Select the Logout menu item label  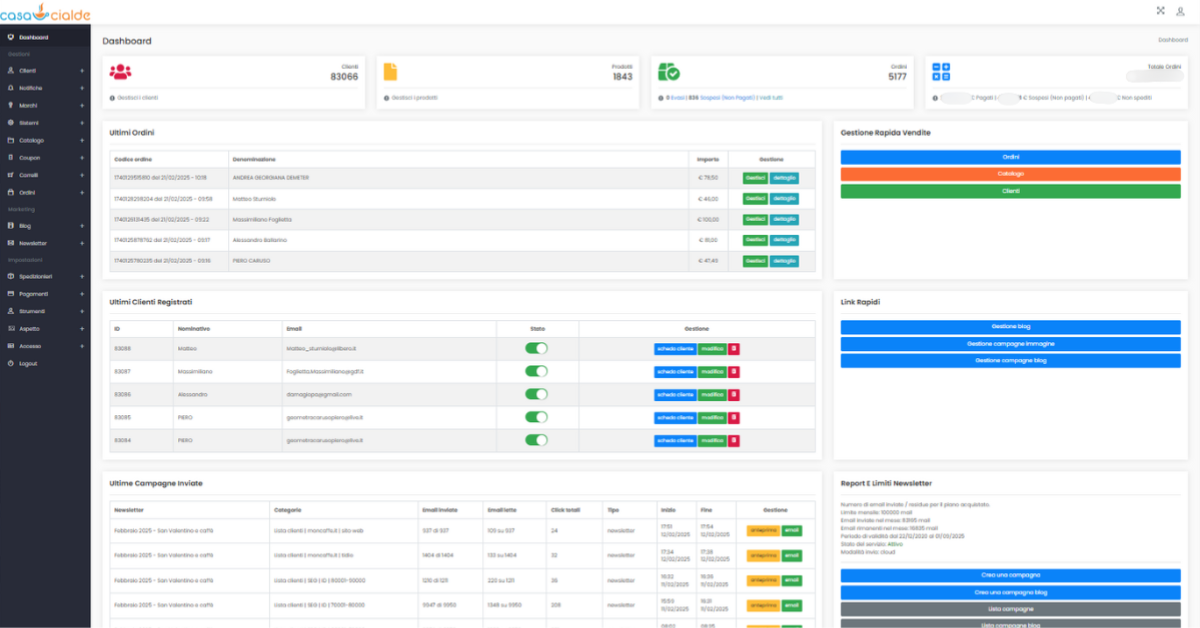[28, 363]
